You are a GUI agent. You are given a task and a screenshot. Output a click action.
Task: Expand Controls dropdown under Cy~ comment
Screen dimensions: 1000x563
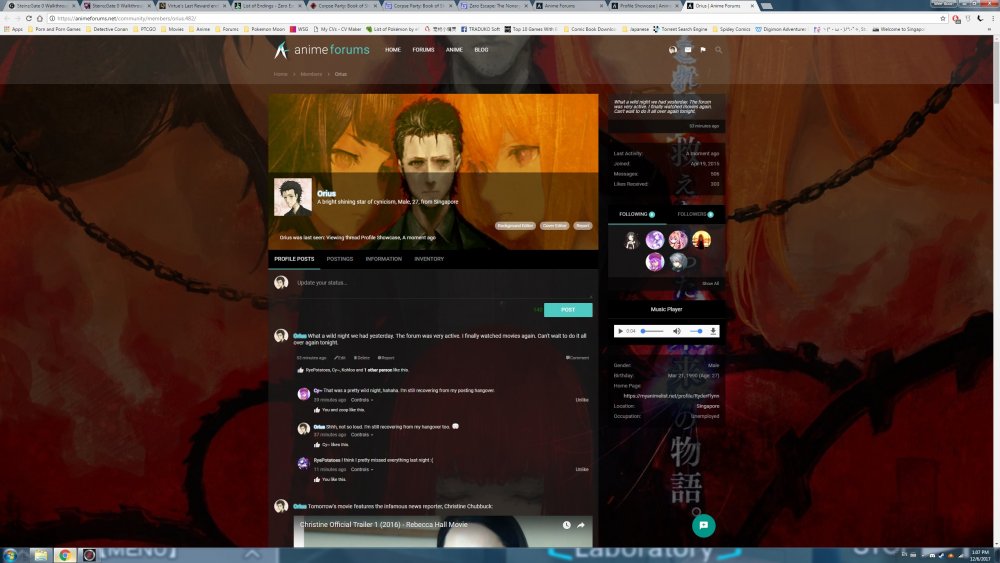(362, 400)
